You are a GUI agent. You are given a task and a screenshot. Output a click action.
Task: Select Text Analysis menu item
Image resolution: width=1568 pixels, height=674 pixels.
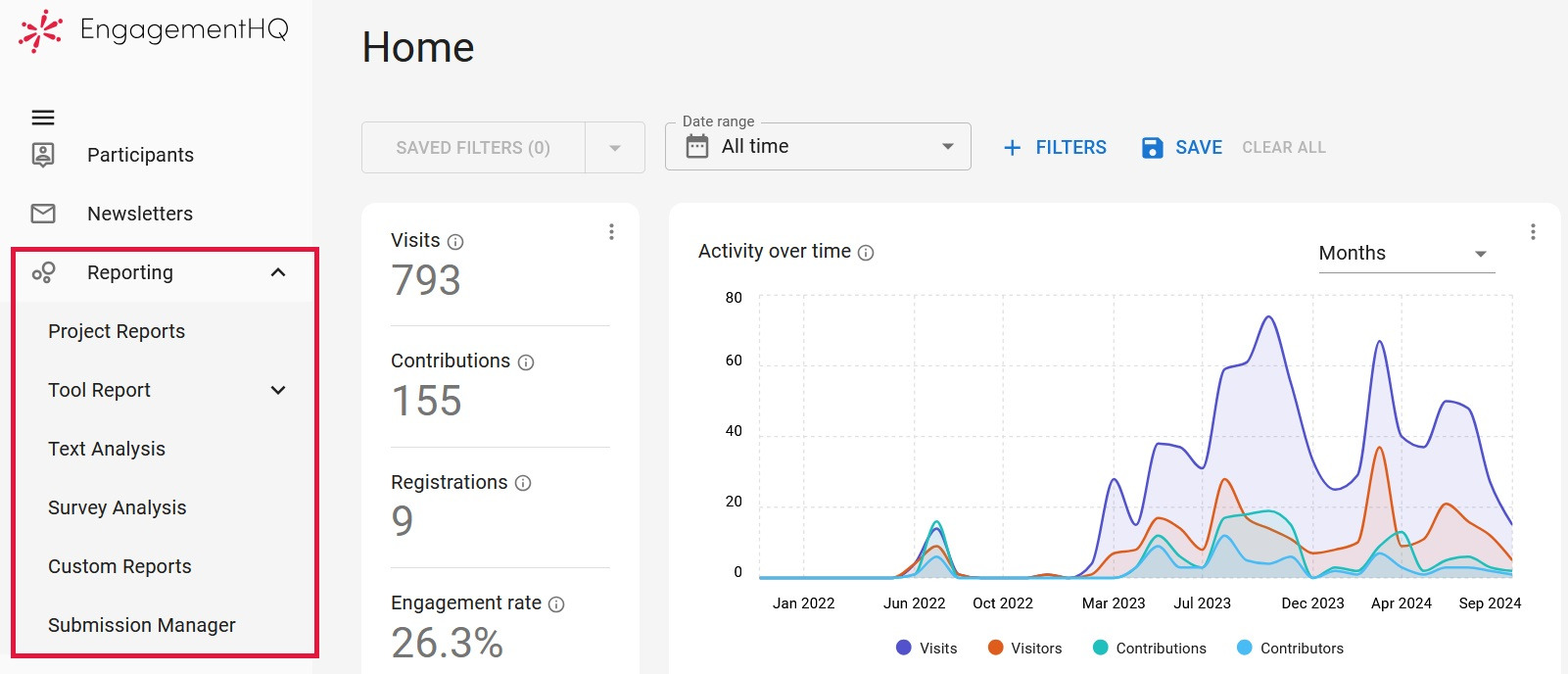107,449
